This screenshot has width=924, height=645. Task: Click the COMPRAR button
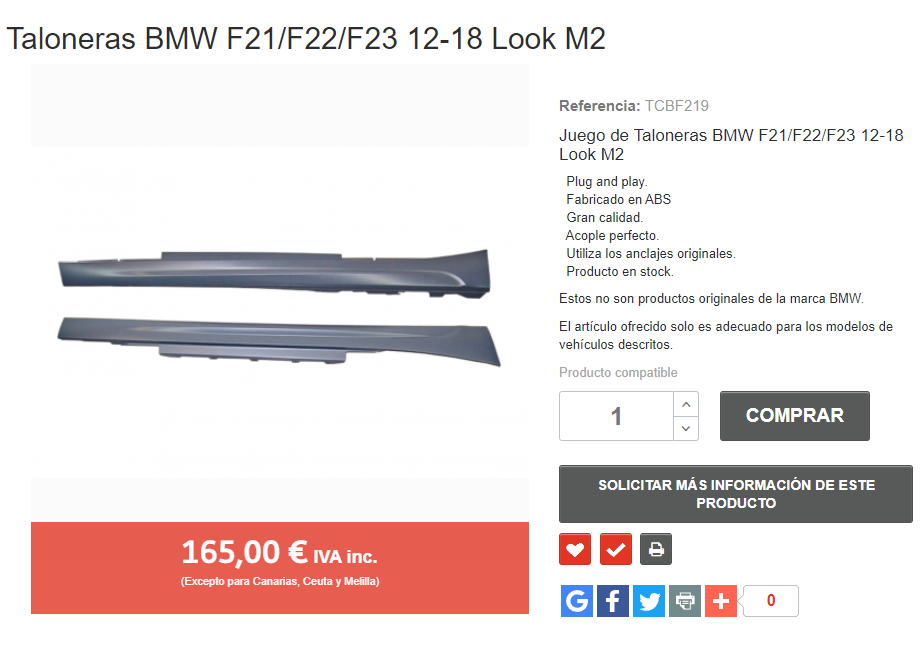(794, 415)
